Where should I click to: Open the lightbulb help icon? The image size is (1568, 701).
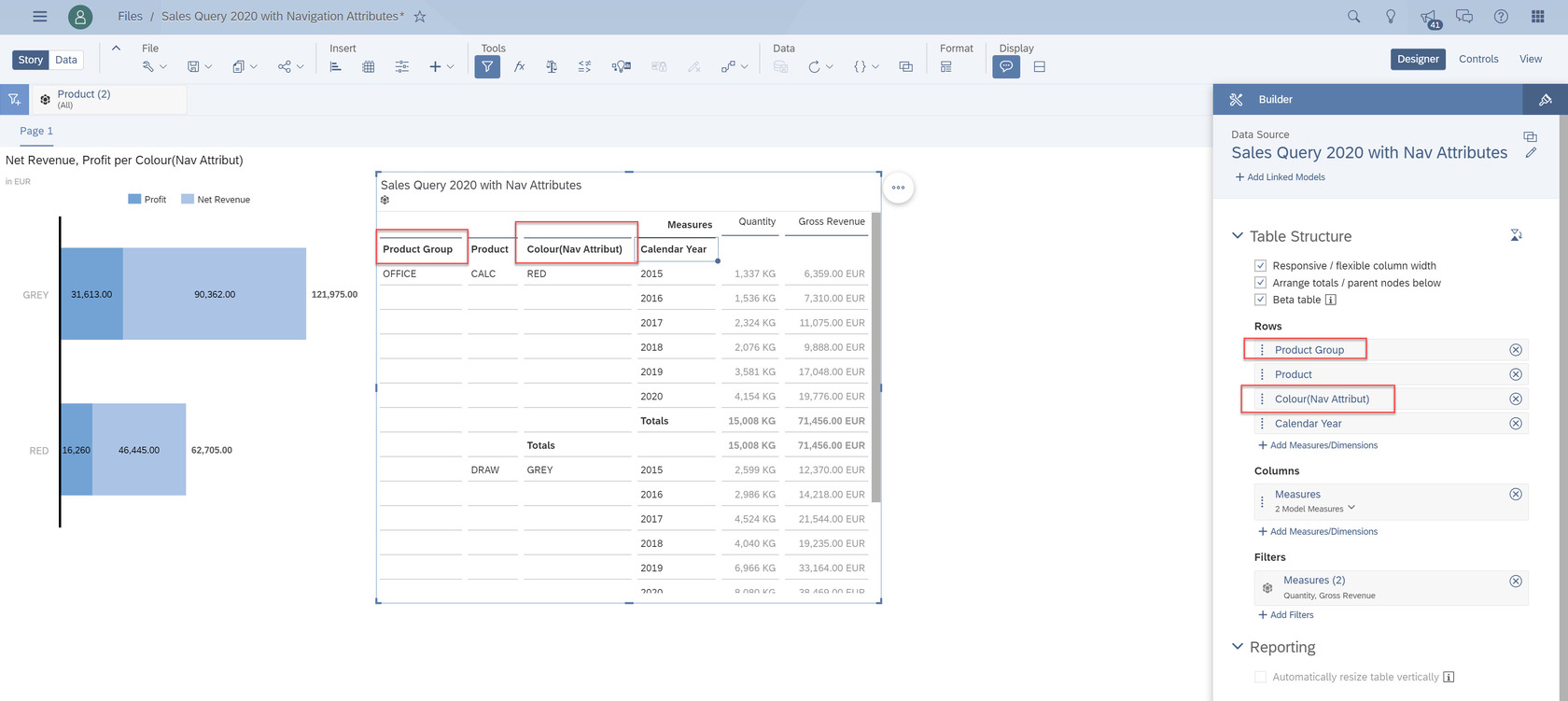(x=1391, y=16)
